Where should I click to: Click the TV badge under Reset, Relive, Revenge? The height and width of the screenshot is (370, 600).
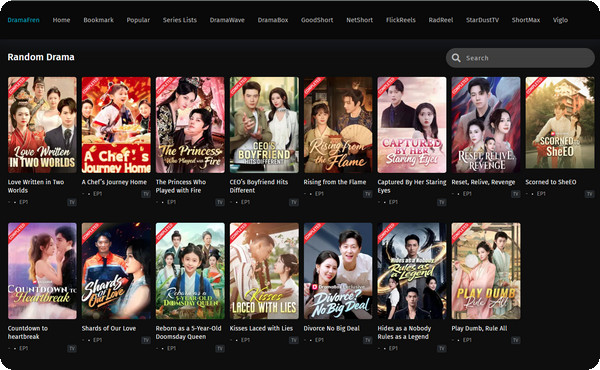tap(516, 194)
